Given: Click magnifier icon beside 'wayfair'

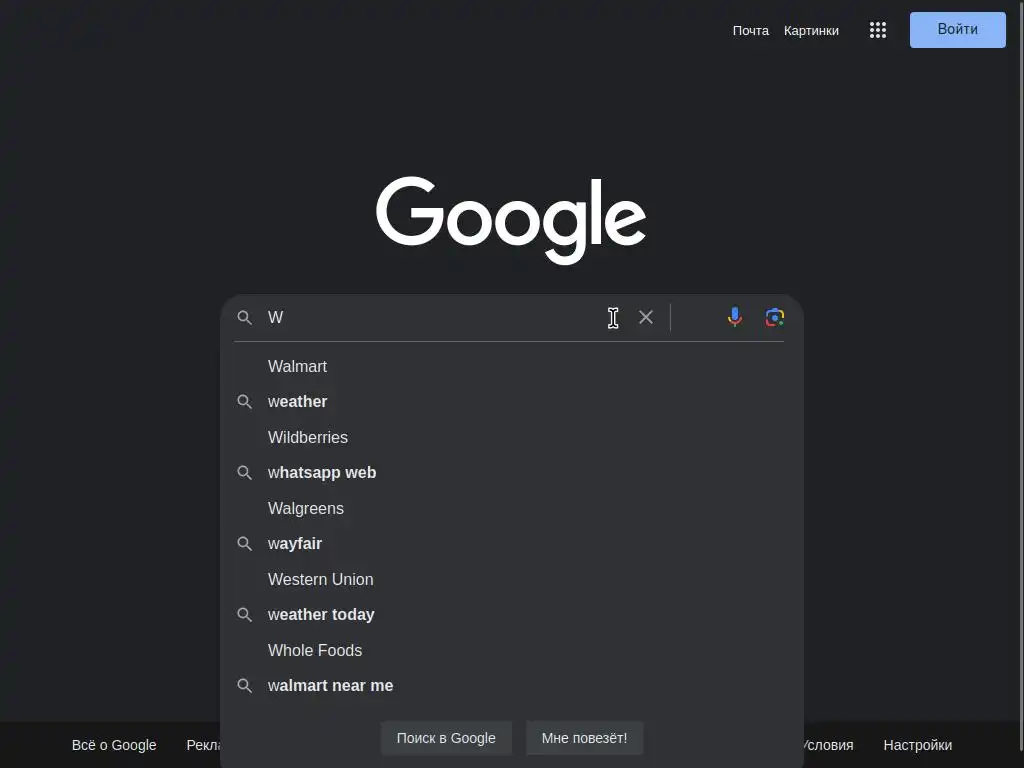Looking at the screenshot, I should pyautogui.click(x=244, y=544).
